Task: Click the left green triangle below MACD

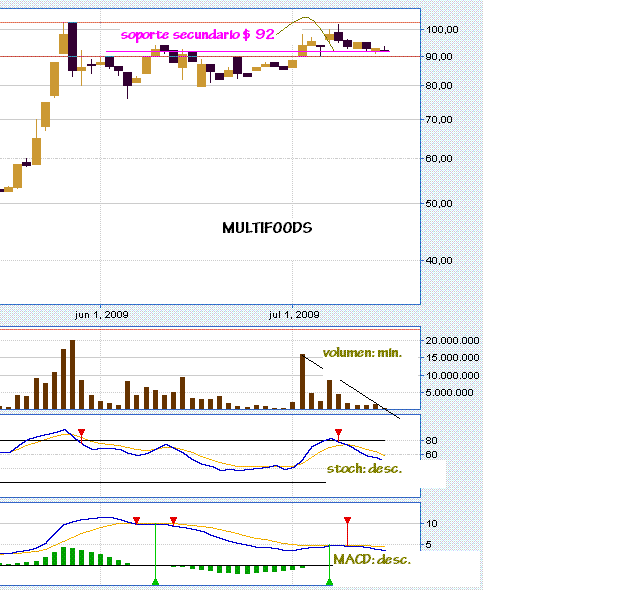Action: point(155,581)
